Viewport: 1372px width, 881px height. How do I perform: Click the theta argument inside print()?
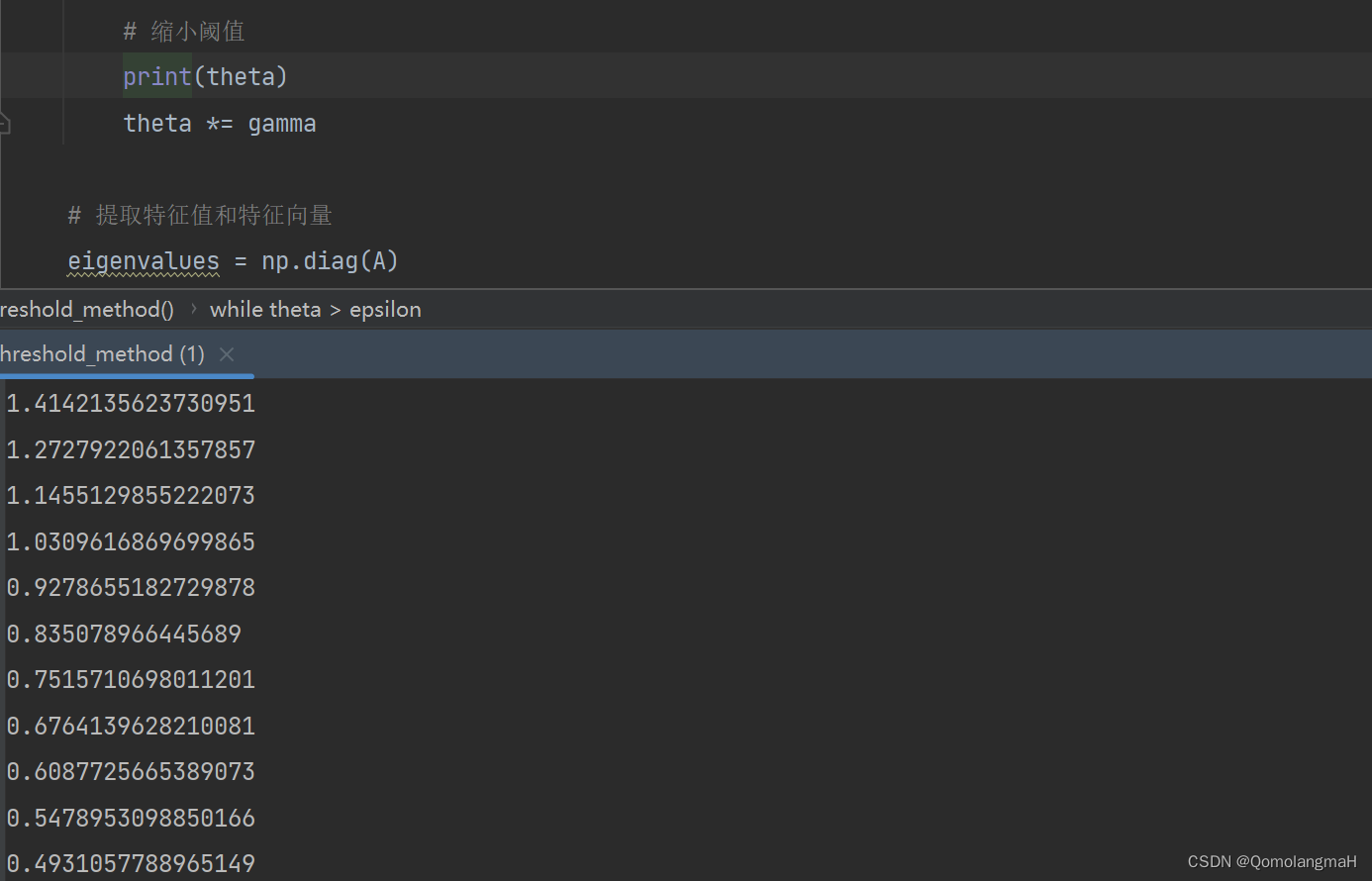tap(242, 76)
